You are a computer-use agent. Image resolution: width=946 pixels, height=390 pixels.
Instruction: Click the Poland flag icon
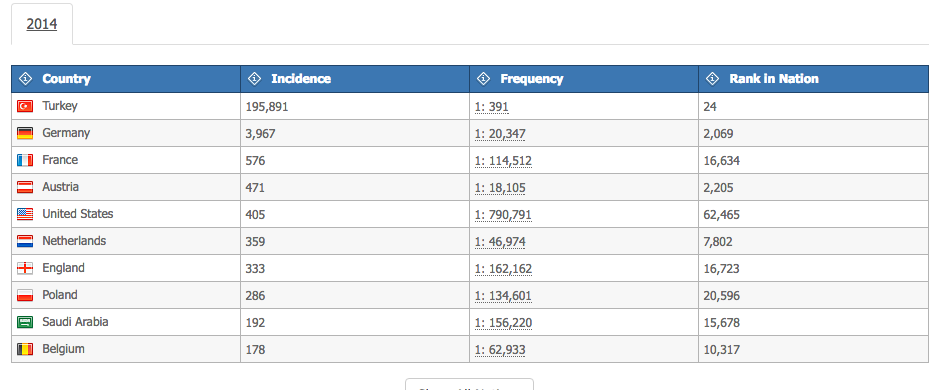tap(25, 295)
